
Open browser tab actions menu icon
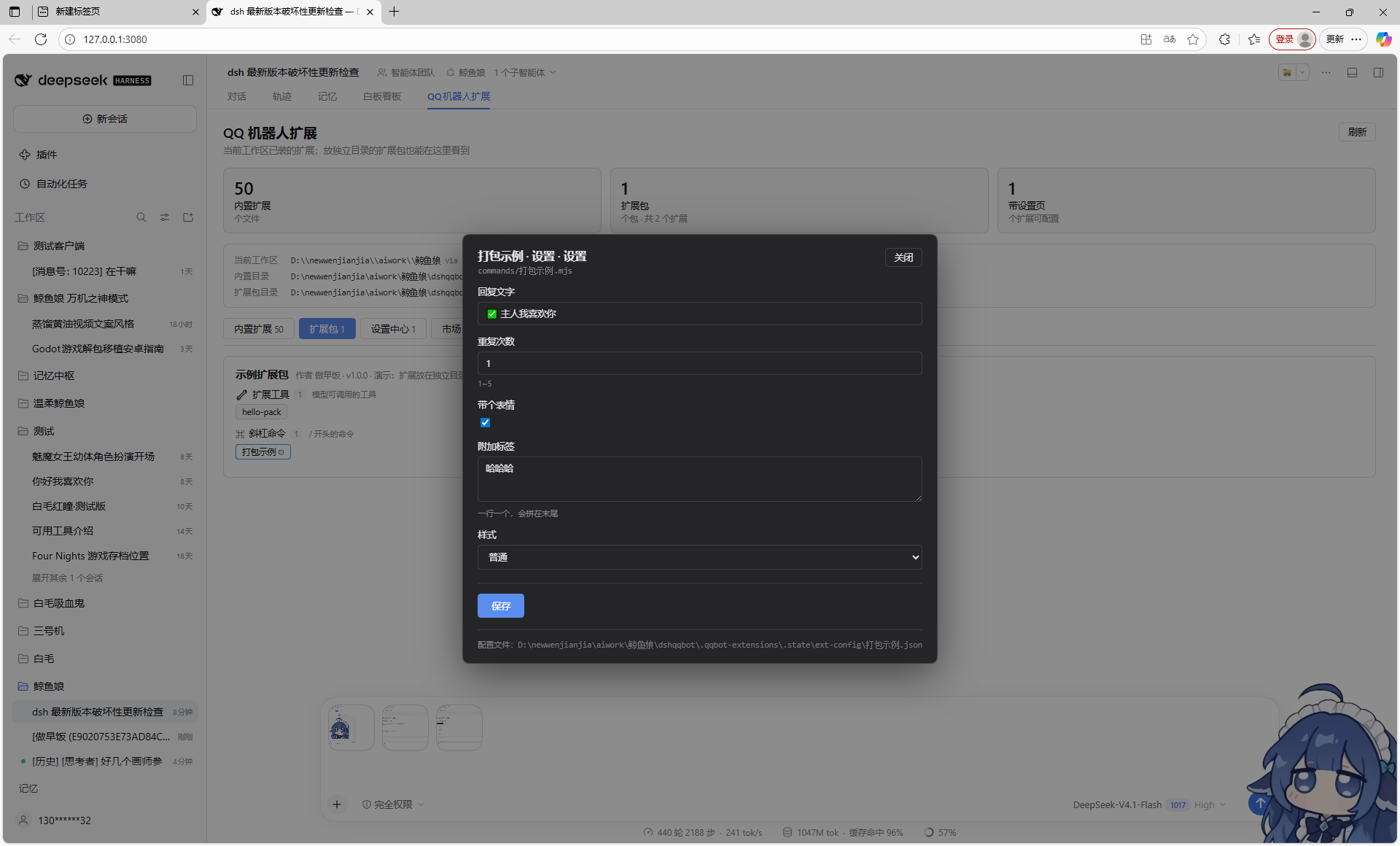pyautogui.click(x=15, y=12)
